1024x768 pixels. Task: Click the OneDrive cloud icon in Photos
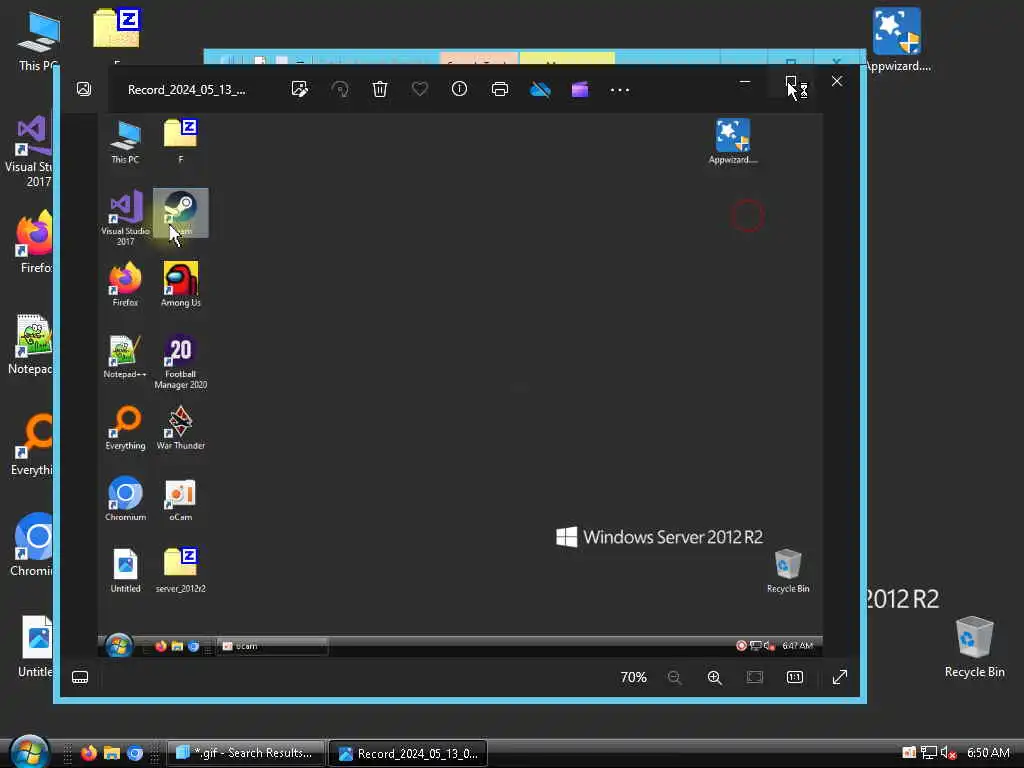540,89
